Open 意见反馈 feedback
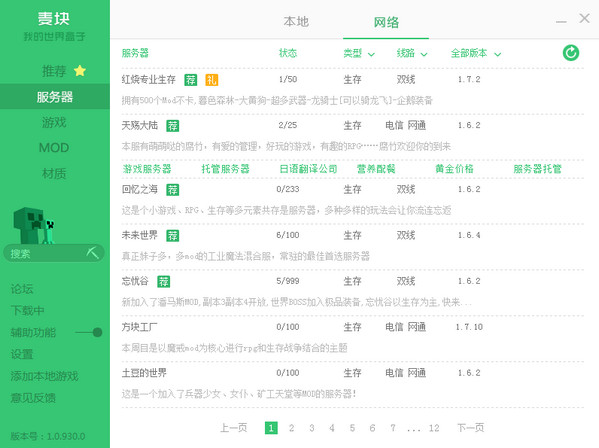The image size is (599, 448). [x=33, y=398]
